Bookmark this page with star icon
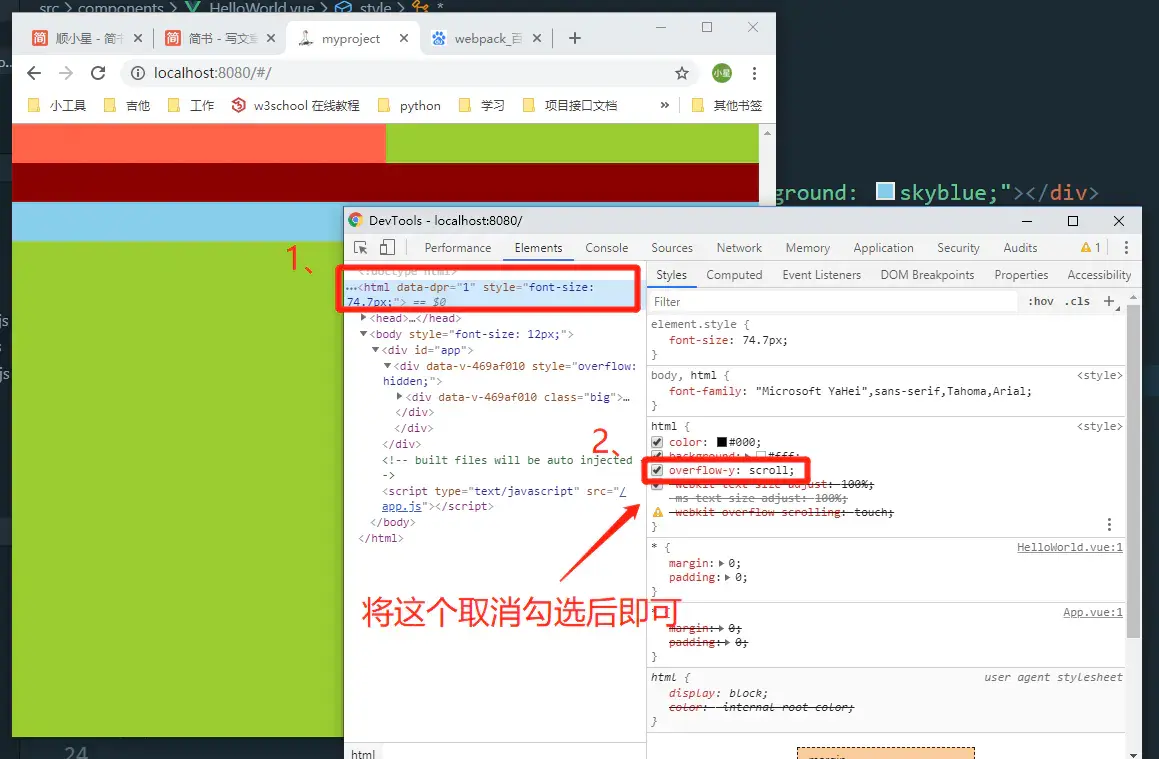The height and width of the screenshot is (759, 1159). coord(682,72)
